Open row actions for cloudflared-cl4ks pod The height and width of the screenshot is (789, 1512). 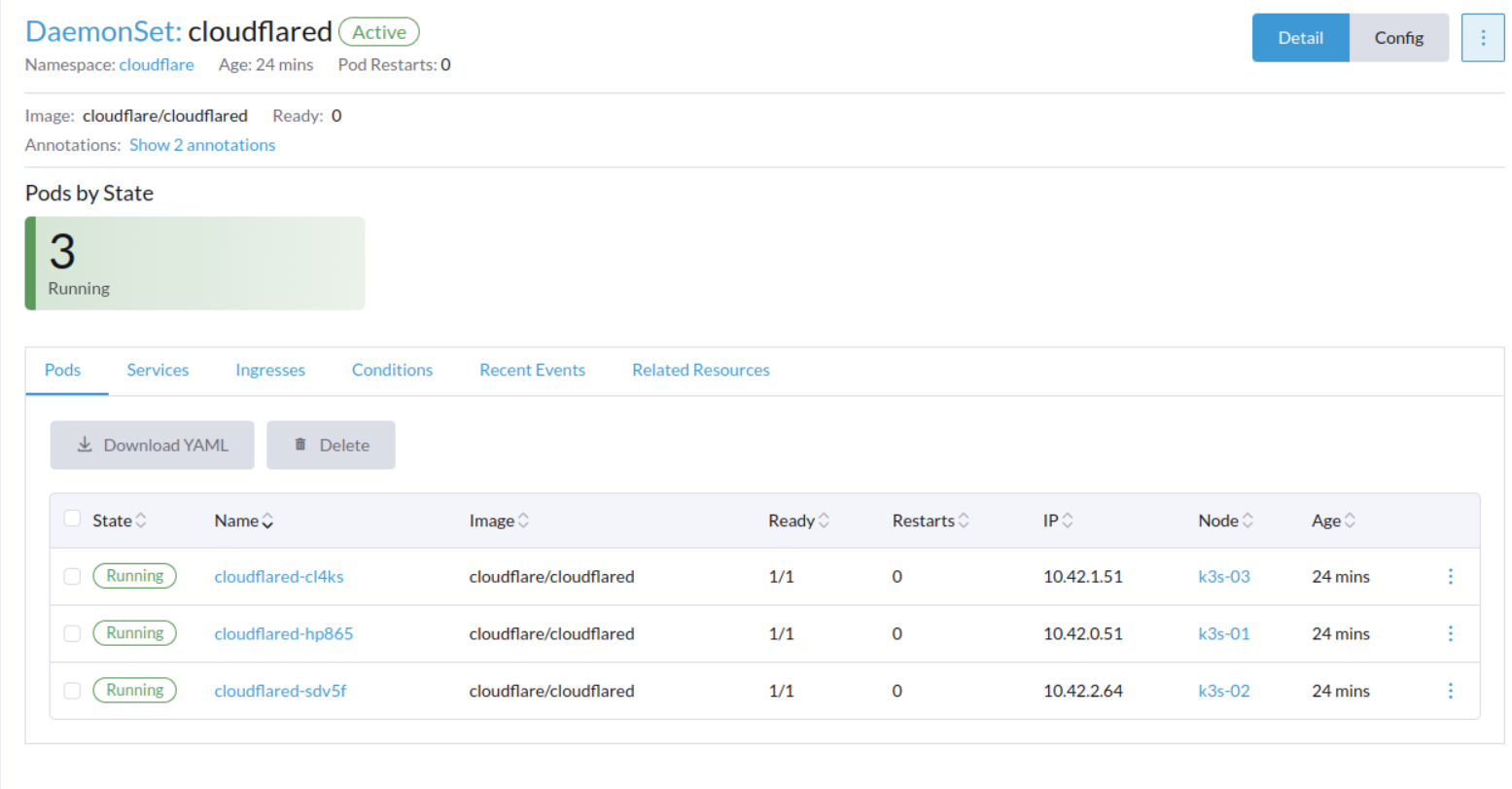point(1450,577)
